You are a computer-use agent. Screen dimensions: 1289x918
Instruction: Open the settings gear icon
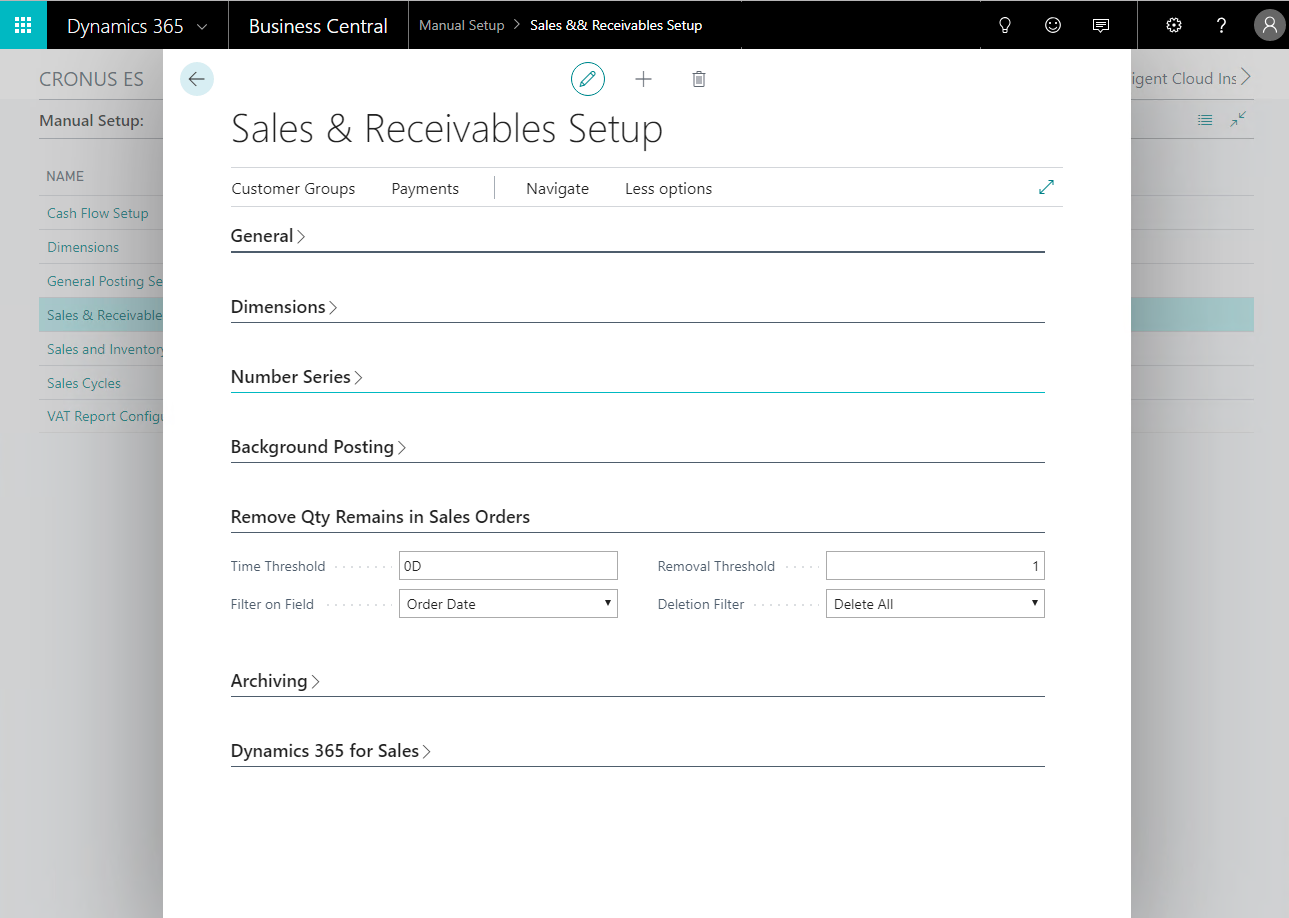pos(1174,25)
